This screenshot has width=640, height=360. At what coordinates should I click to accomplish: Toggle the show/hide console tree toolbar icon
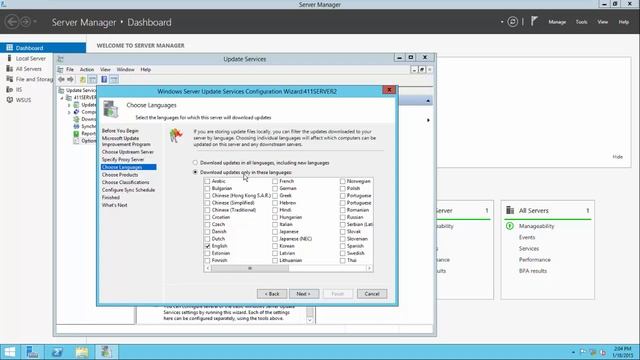click(93, 79)
